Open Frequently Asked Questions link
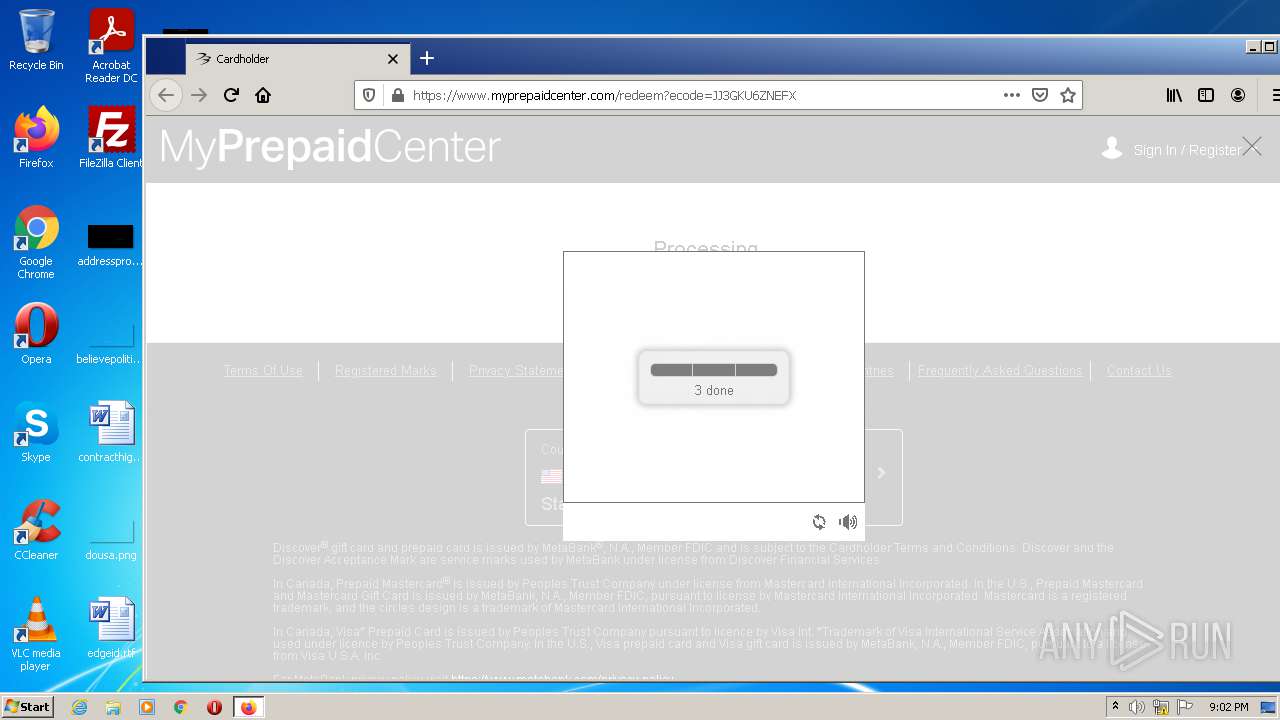The width and height of the screenshot is (1280, 720). [1000, 370]
